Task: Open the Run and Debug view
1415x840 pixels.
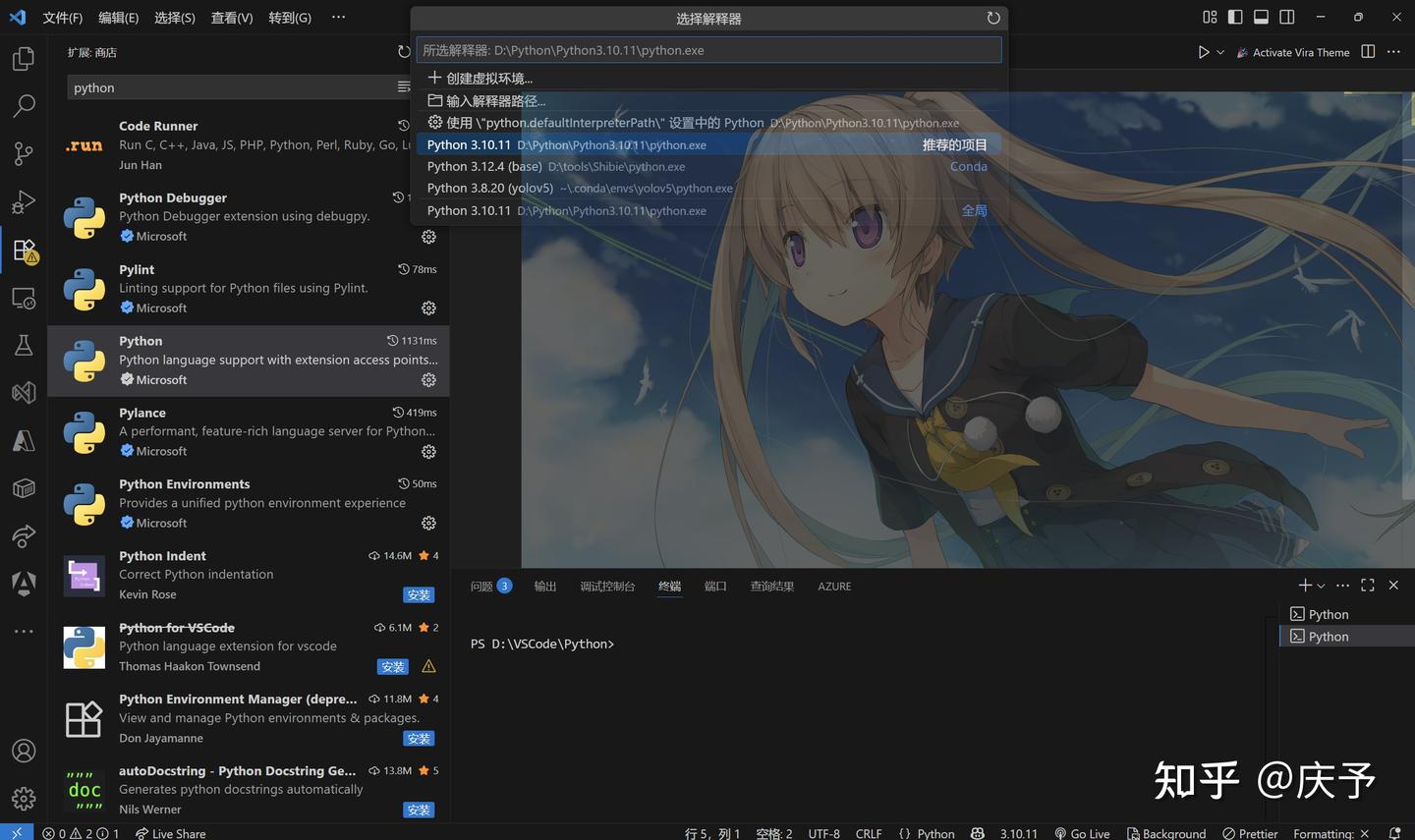Action: (24, 201)
